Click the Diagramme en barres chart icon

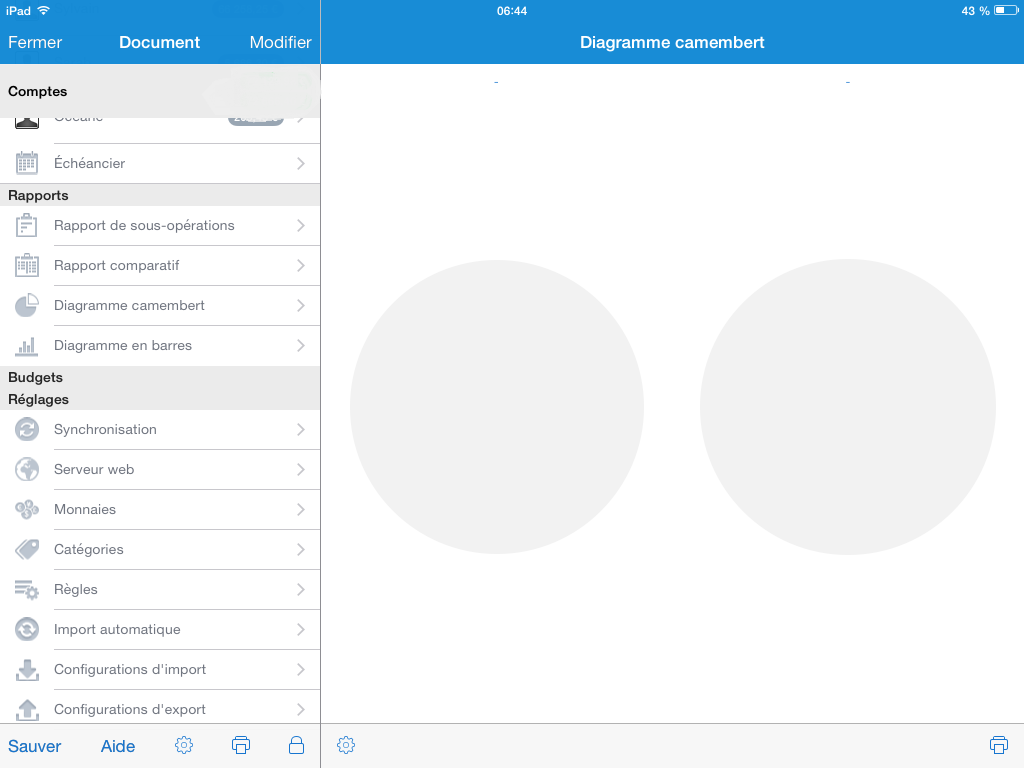pyautogui.click(x=27, y=346)
